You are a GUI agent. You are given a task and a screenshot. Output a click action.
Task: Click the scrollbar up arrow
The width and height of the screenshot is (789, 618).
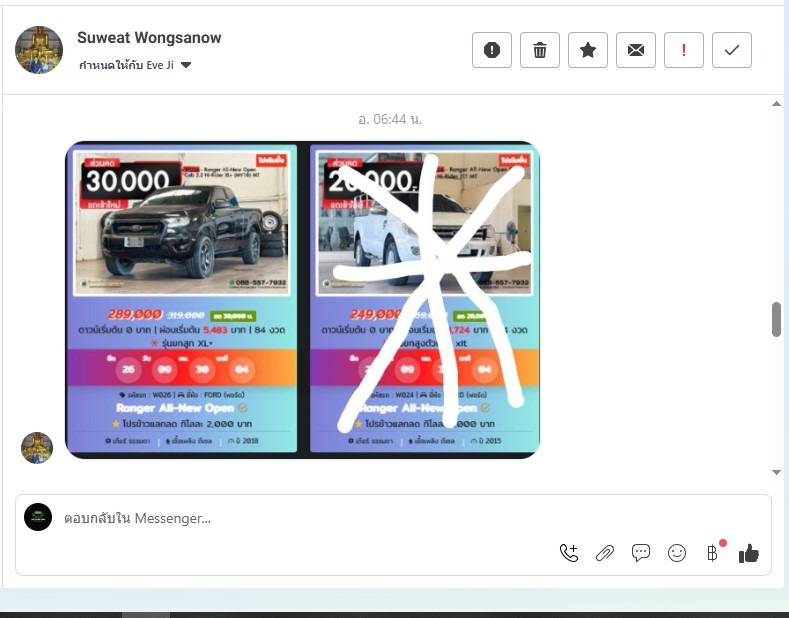(776, 104)
